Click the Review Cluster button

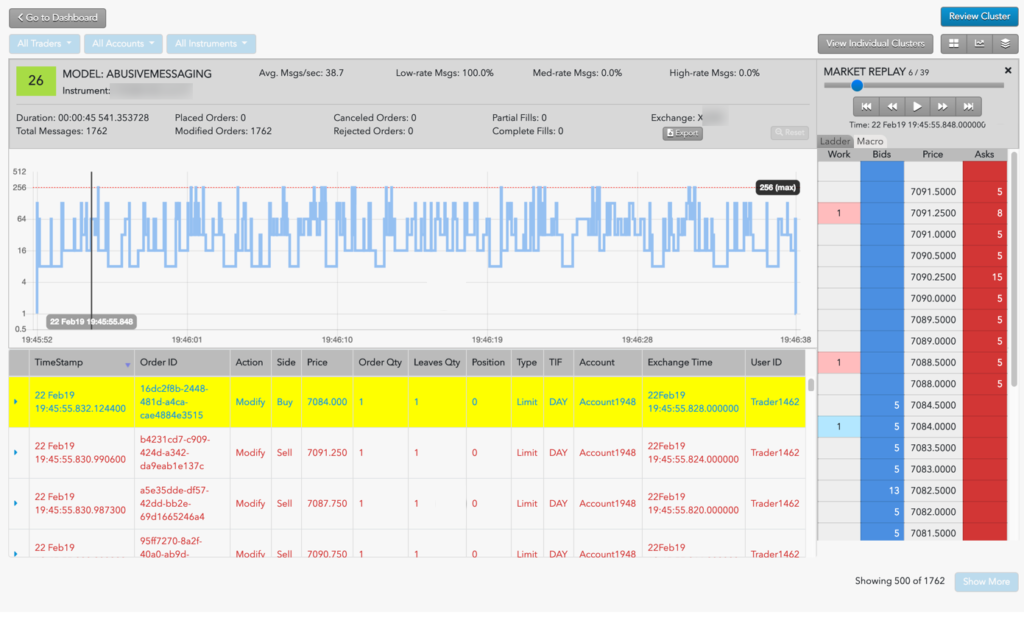click(x=979, y=17)
